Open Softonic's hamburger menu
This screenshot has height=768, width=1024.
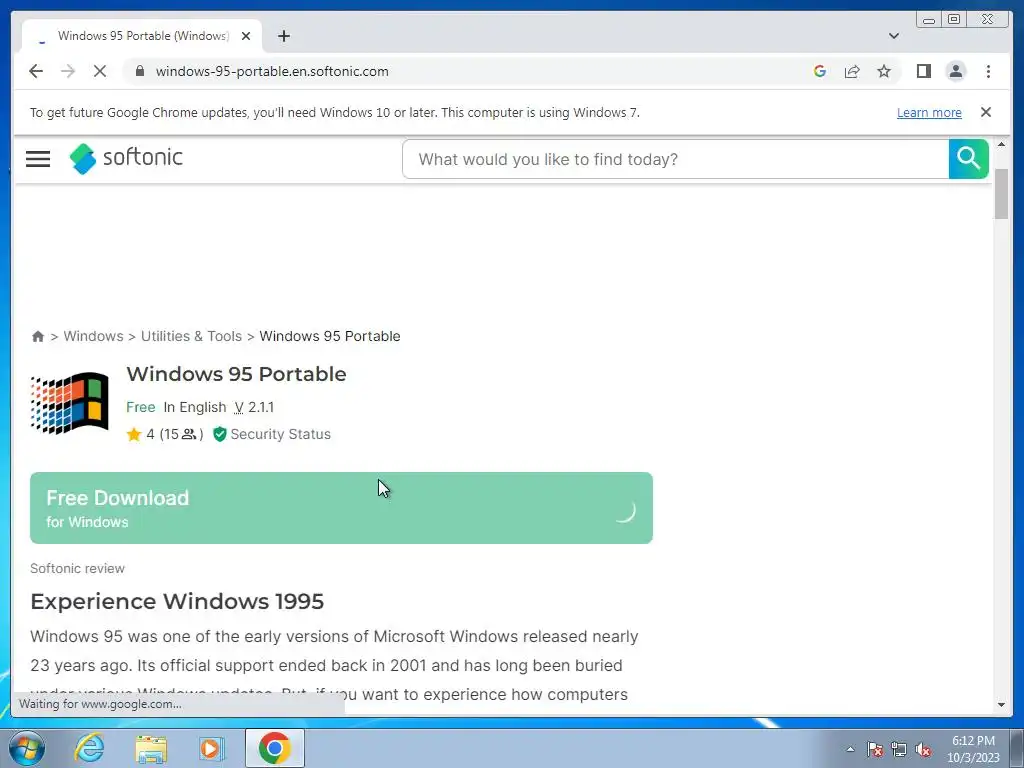coord(38,159)
